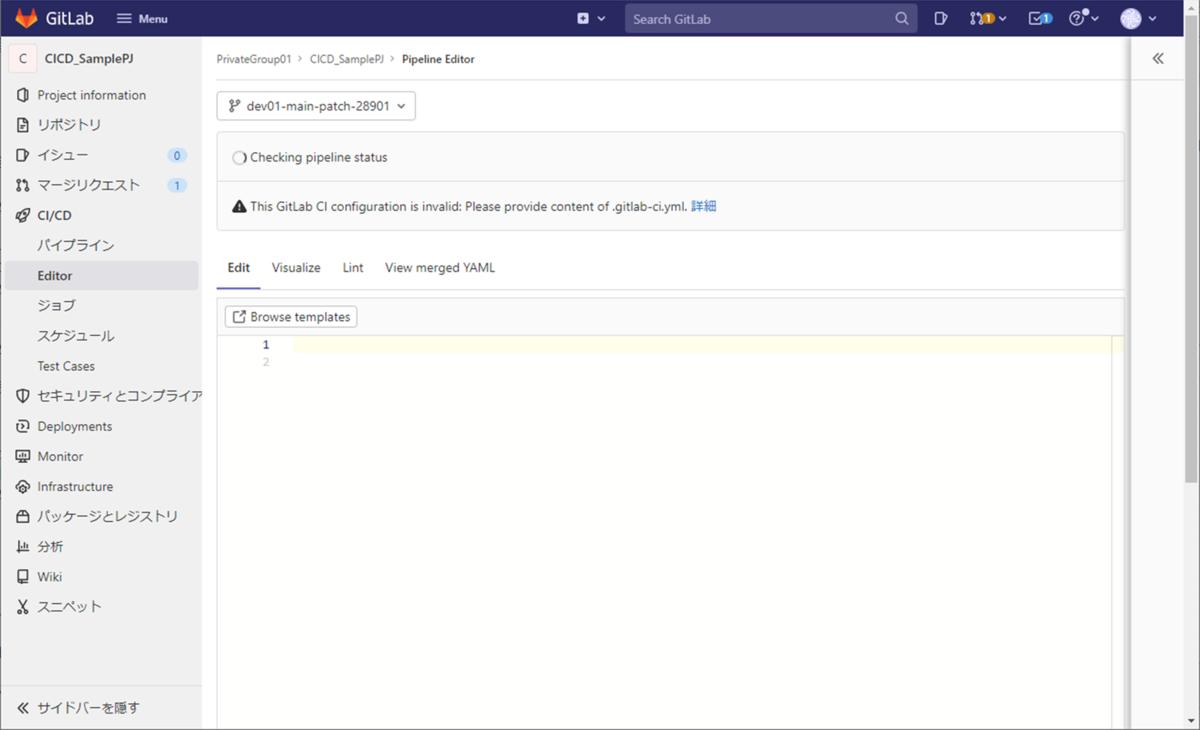Open the CICD_SamplePJ project title link

89,59
